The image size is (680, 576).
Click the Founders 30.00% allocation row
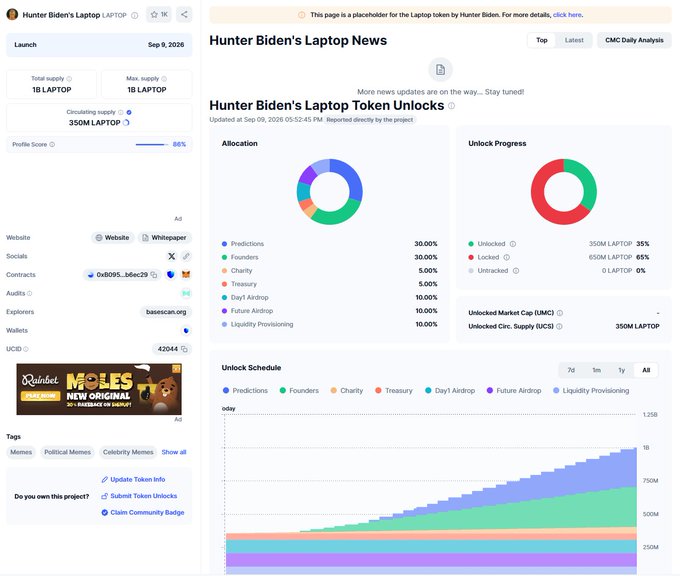[x=330, y=257]
